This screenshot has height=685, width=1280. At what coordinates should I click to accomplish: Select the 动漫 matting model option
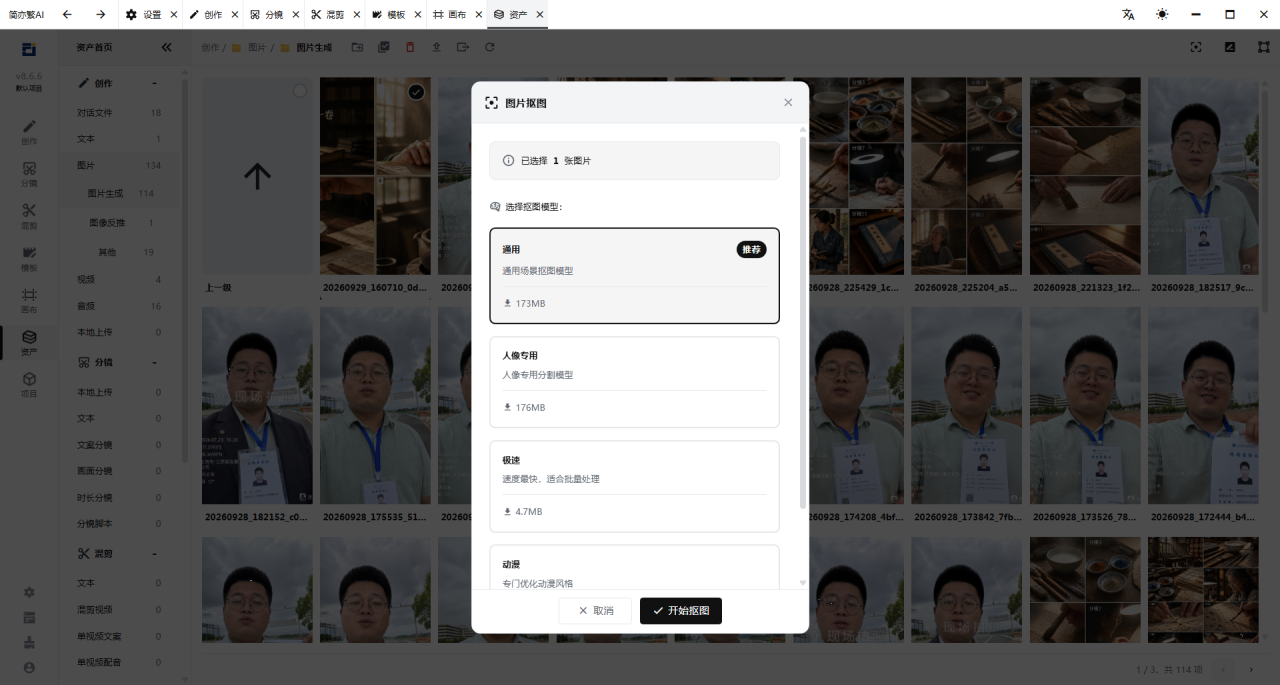click(634, 567)
